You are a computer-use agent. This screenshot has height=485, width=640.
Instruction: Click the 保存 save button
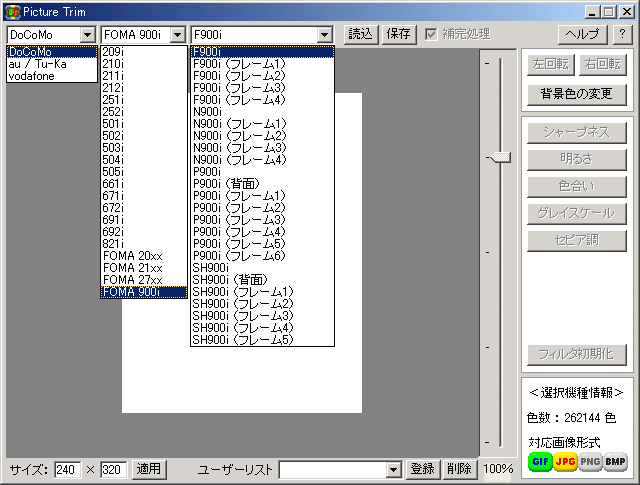point(398,34)
